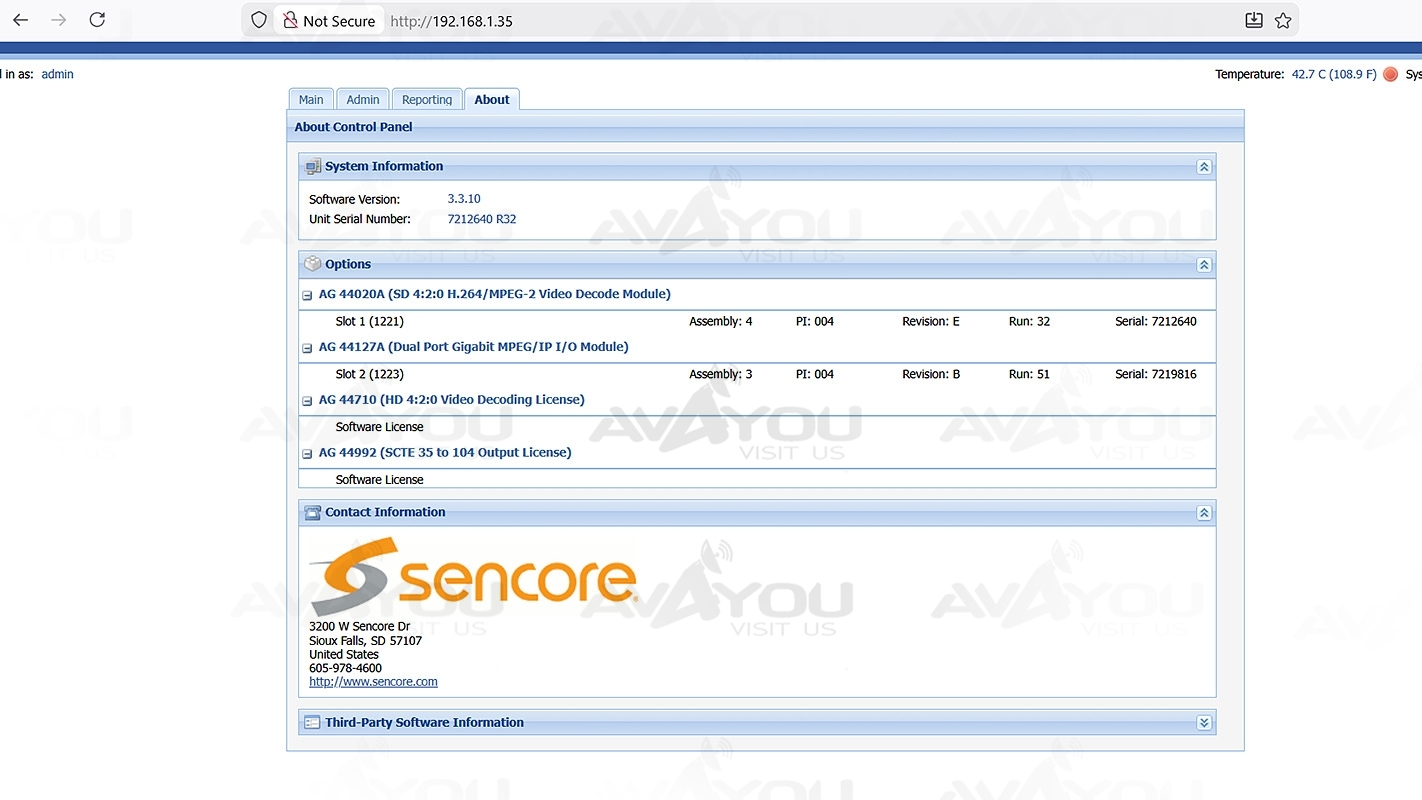
Task: Open the browser downloads icon
Action: [1253, 20]
